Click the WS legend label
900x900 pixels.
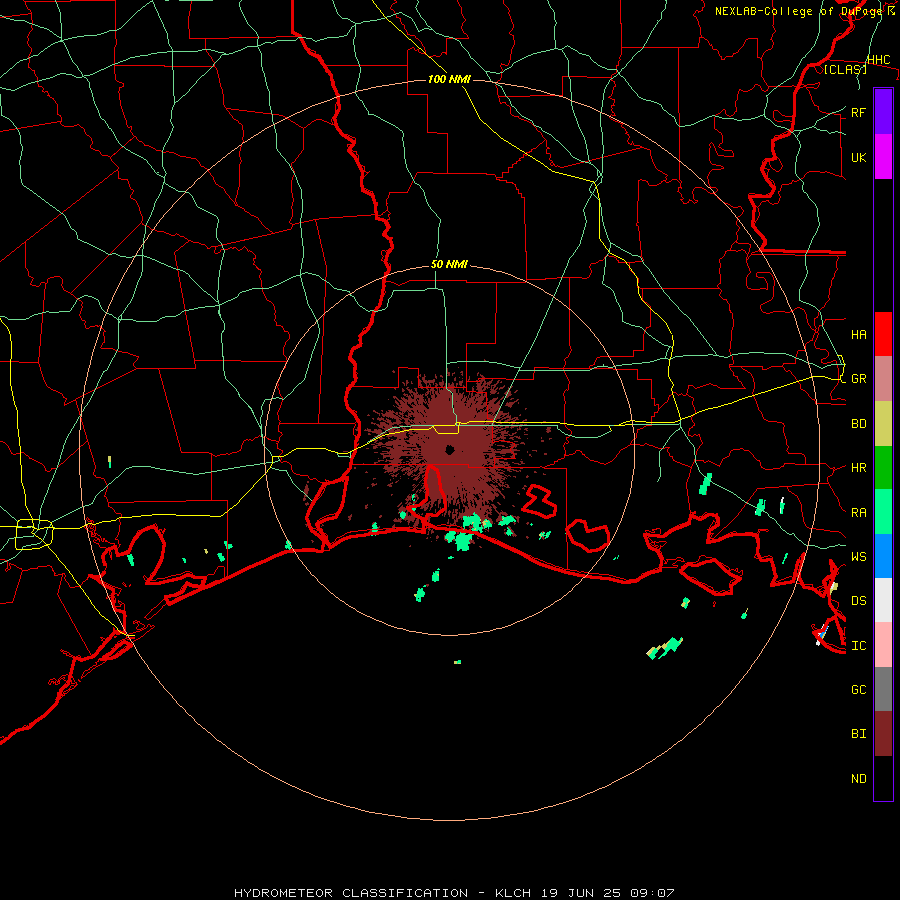pos(858,557)
